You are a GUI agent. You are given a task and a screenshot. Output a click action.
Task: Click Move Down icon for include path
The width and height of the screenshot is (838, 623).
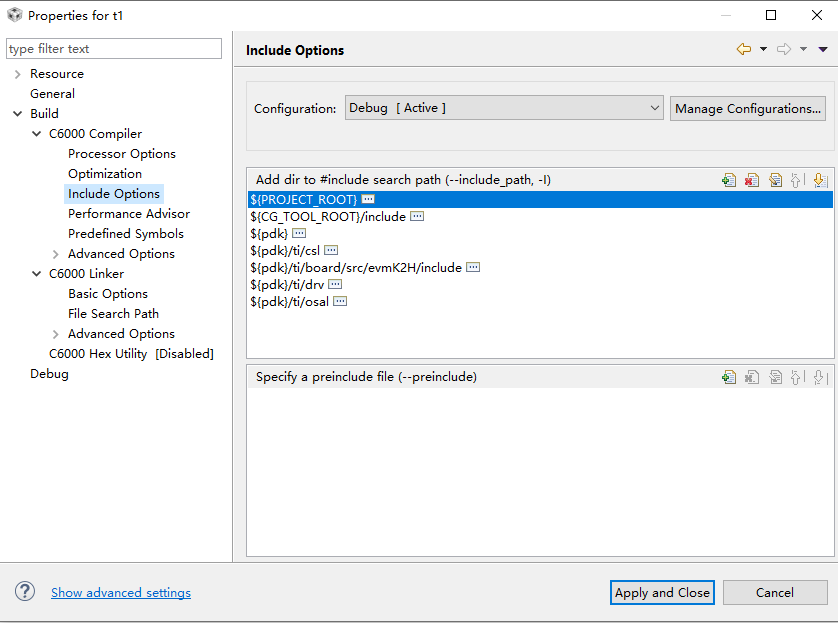point(819,180)
